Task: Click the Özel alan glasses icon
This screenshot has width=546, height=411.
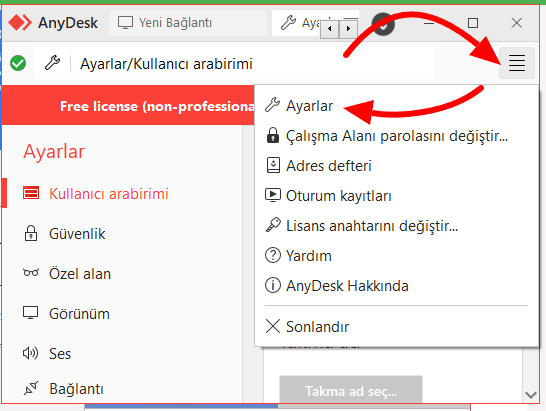Action: coord(31,272)
